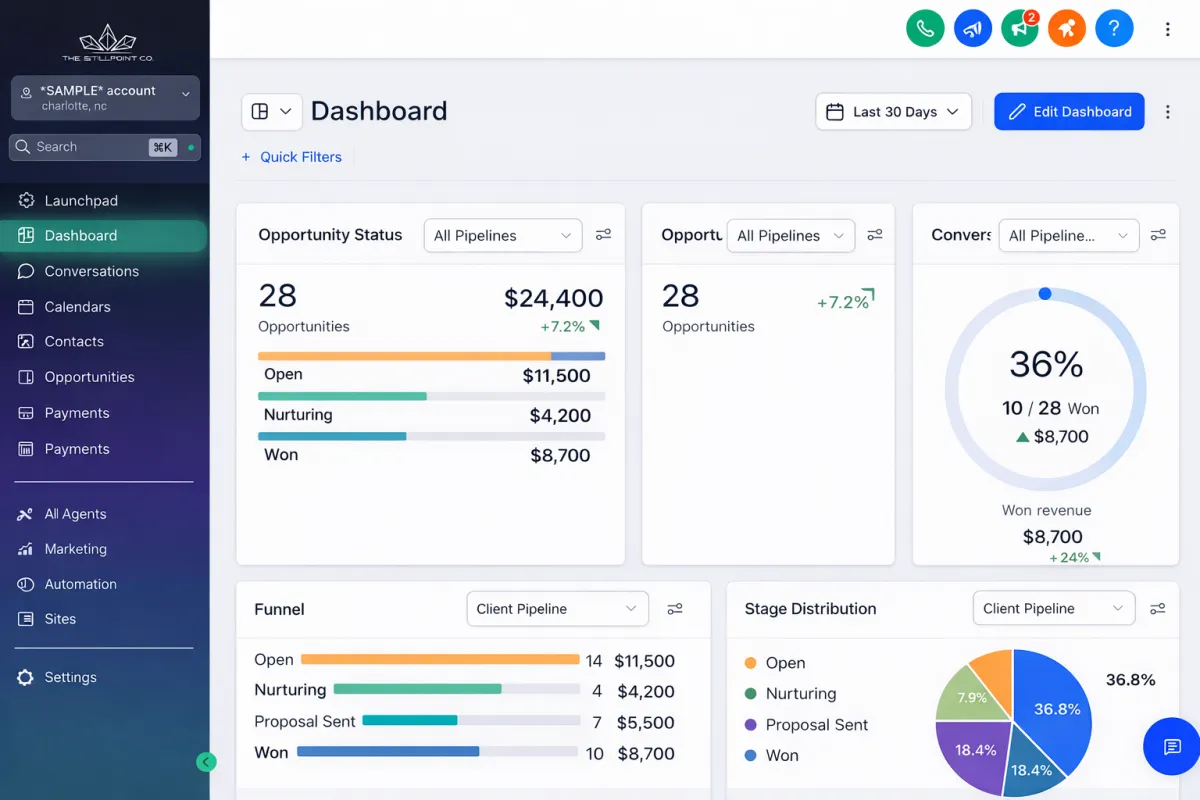Click the sidebar Search field
The width and height of the screenshot is (1200, 800).
[105, 147]
